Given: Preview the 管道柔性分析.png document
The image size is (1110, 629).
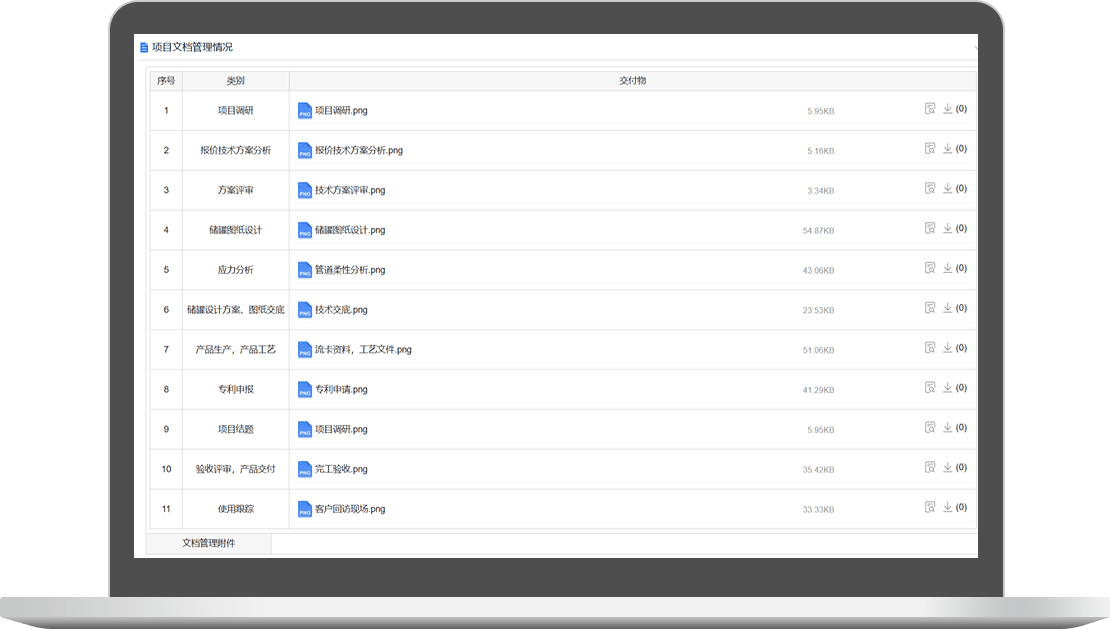Looking at the screenshot, I should tap(929, 268).
